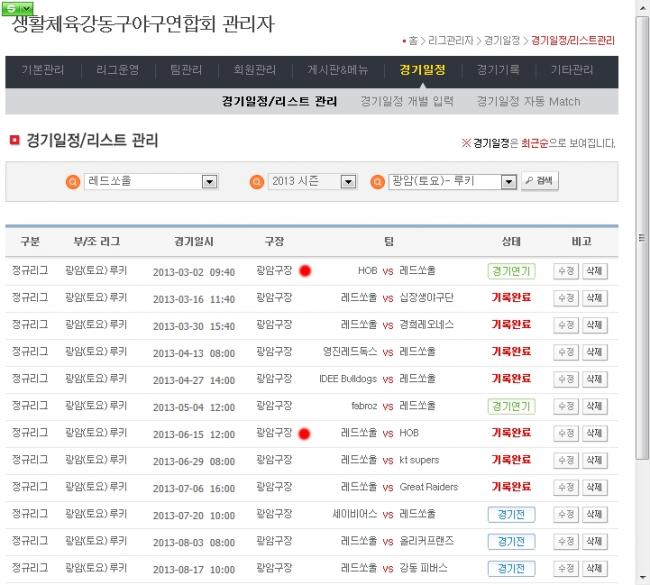Open the 경기기록 menu
Image resolution: width=650 pixels, height=585 pixels.
pos(498,70)
